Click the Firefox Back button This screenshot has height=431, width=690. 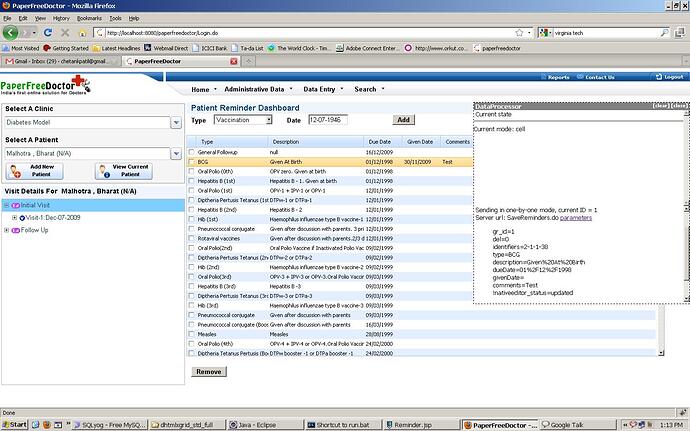(x=11, y=33)
